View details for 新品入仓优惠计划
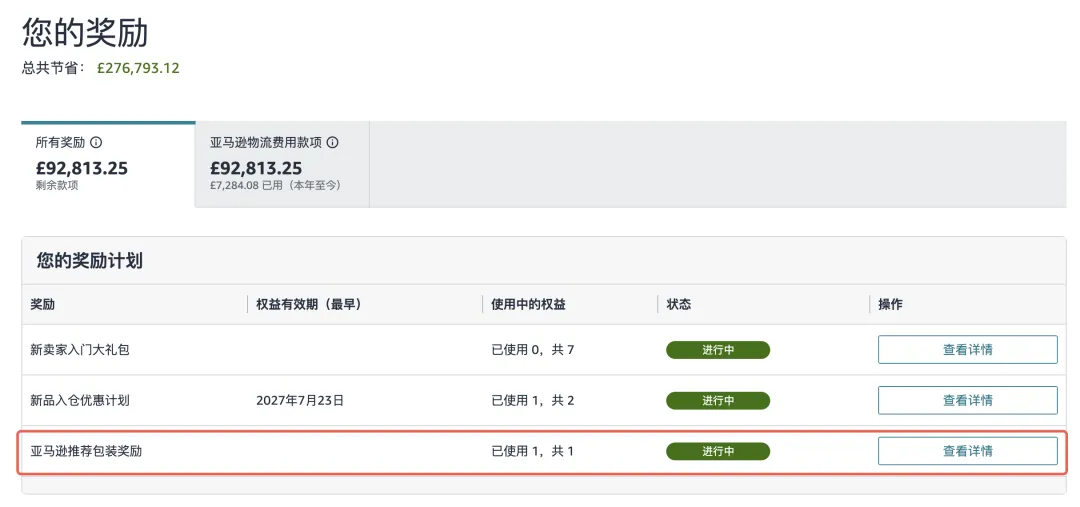 967,400
